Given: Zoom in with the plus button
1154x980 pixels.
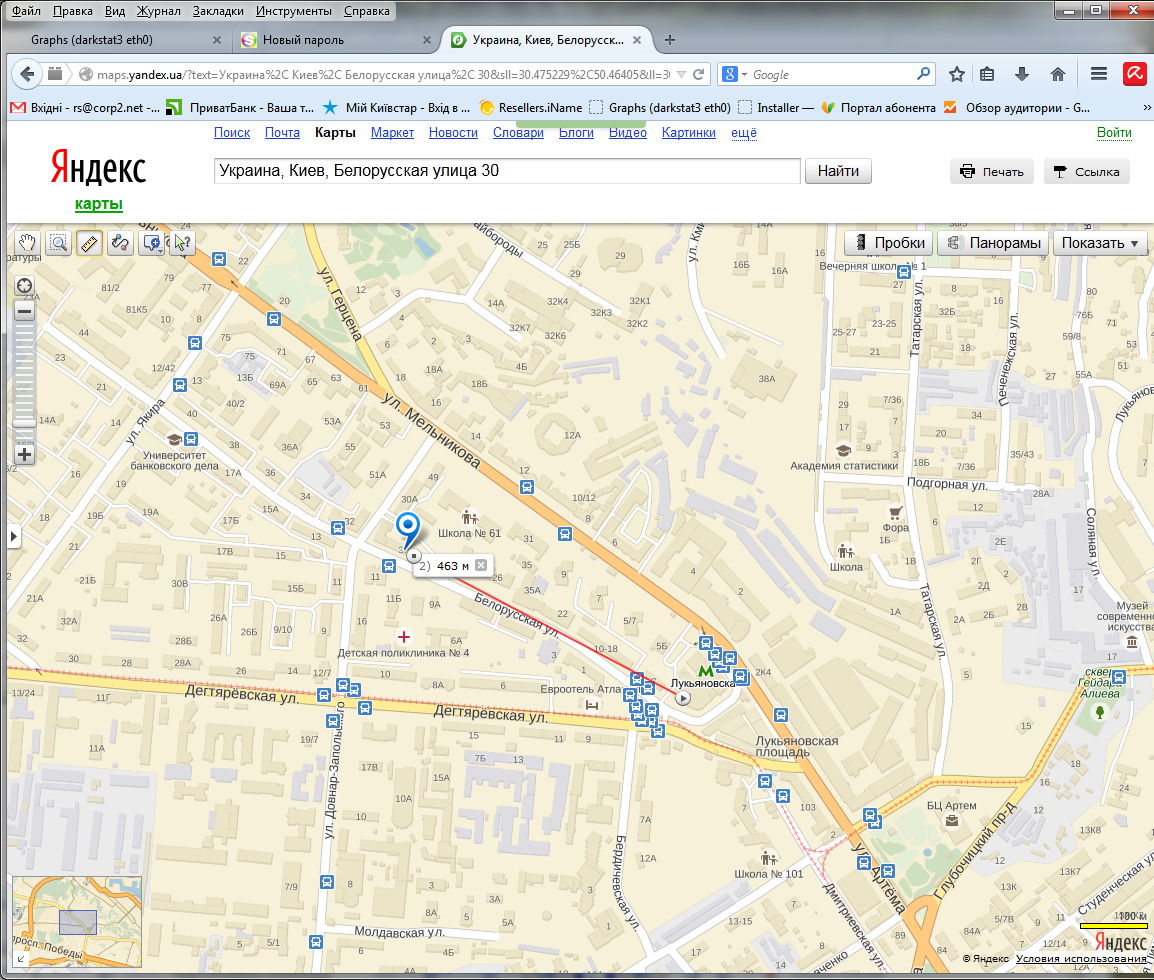Looking at the screenshot, I should [24, 454].
